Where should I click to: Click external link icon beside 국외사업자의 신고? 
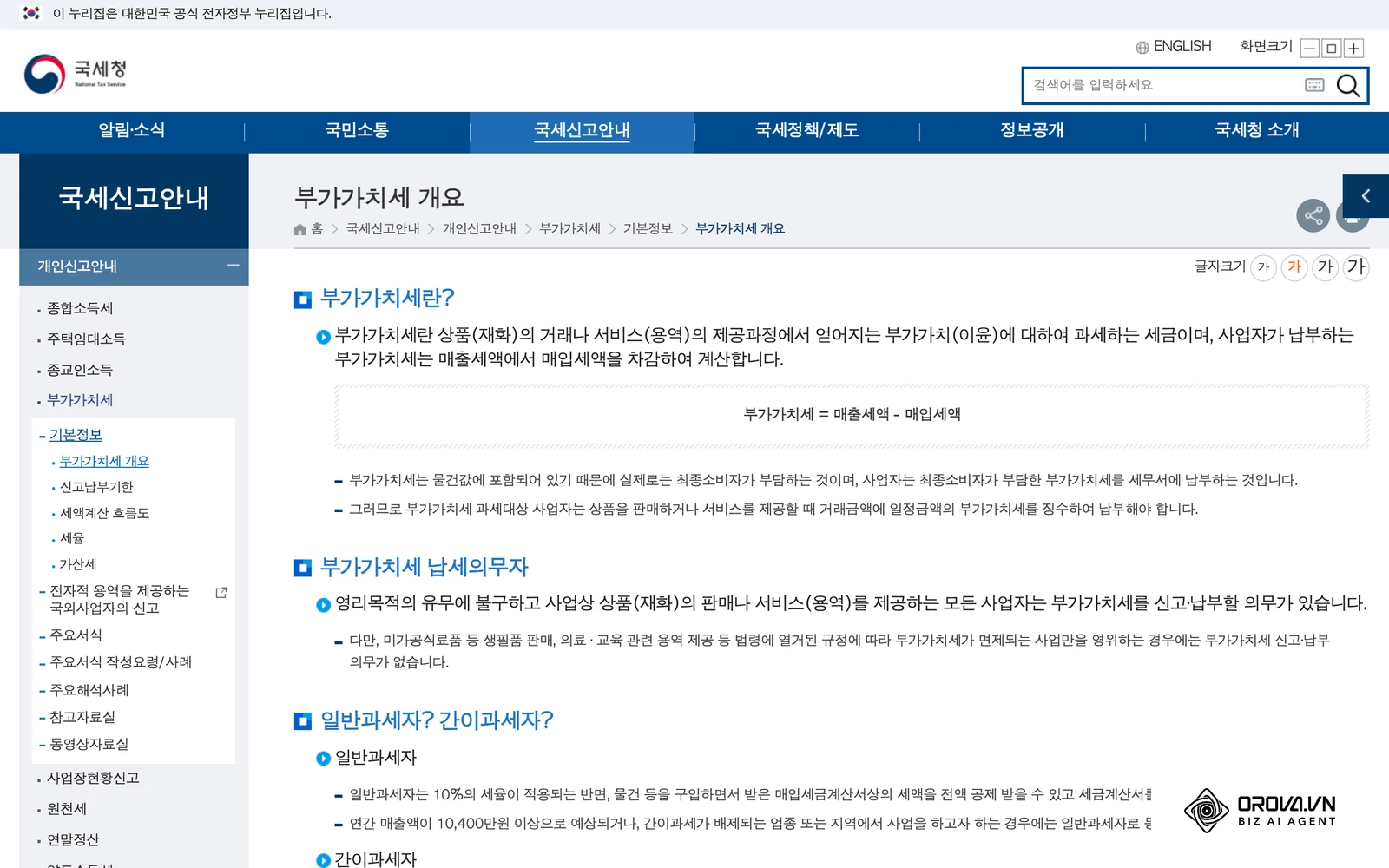tap(221, 592)
